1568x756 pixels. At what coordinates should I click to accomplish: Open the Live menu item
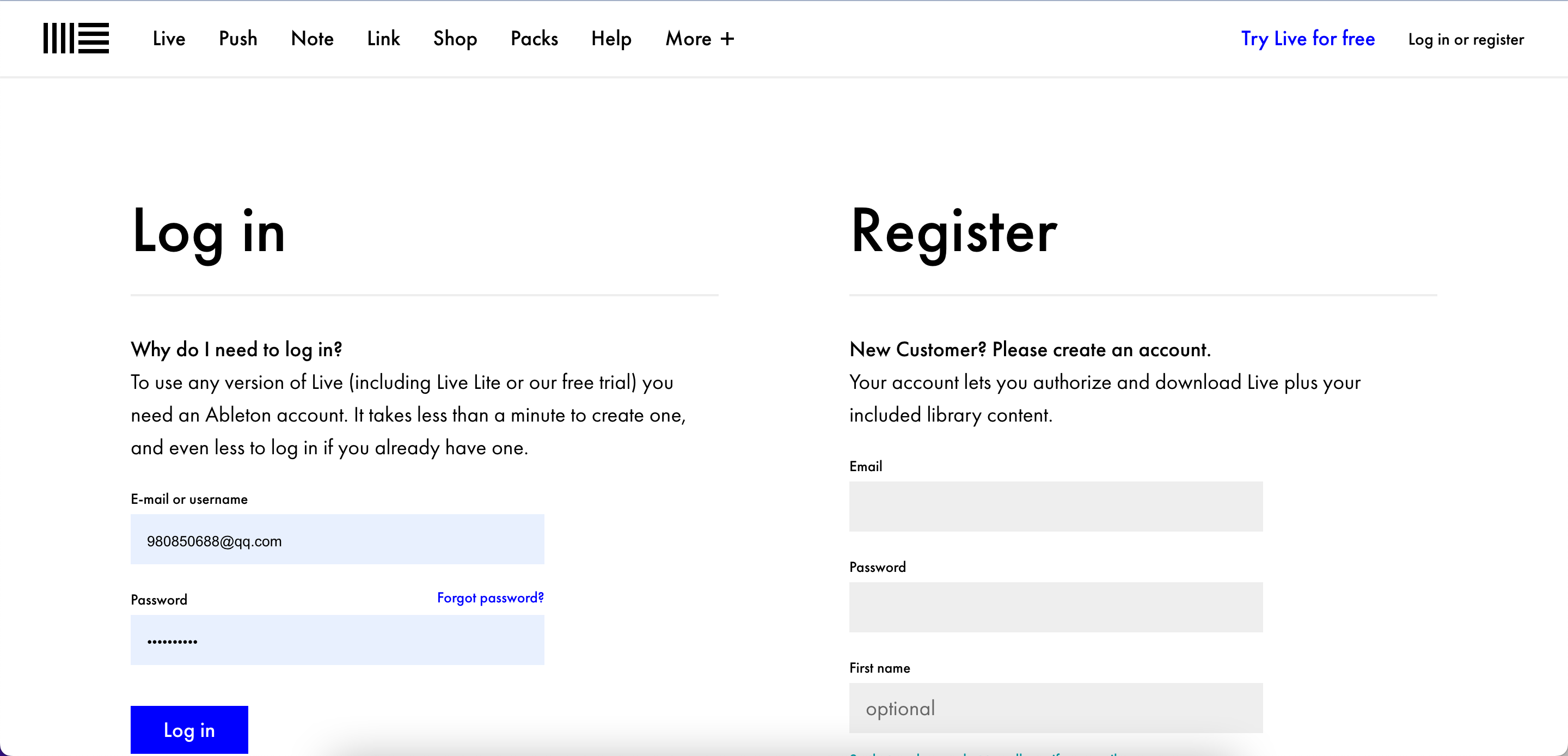pos(169,39)
